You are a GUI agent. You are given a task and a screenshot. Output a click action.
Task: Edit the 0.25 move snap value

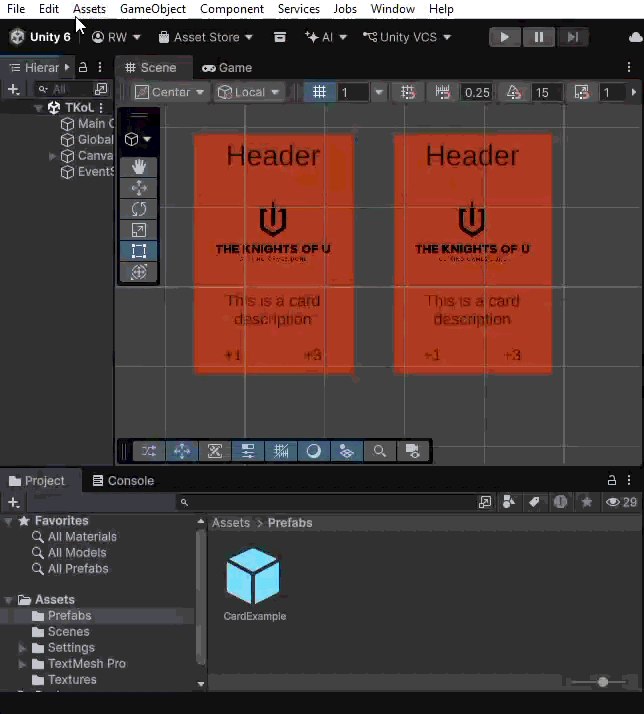(x=477, y=93)
